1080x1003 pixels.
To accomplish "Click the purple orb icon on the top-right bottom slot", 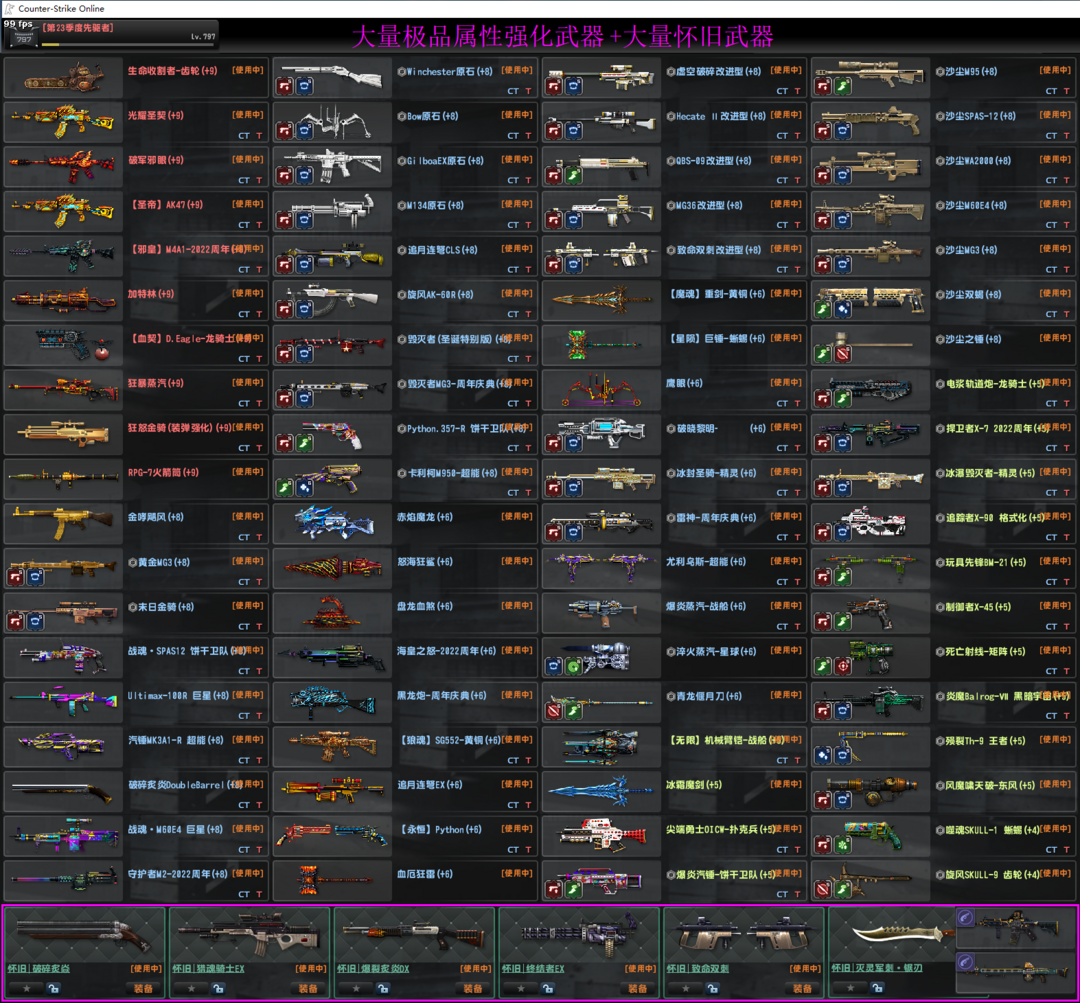I will 966,918.
